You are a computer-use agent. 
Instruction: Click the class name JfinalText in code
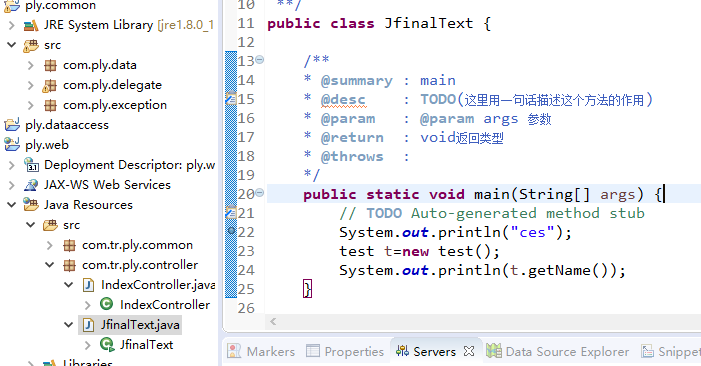click(428, 23)
